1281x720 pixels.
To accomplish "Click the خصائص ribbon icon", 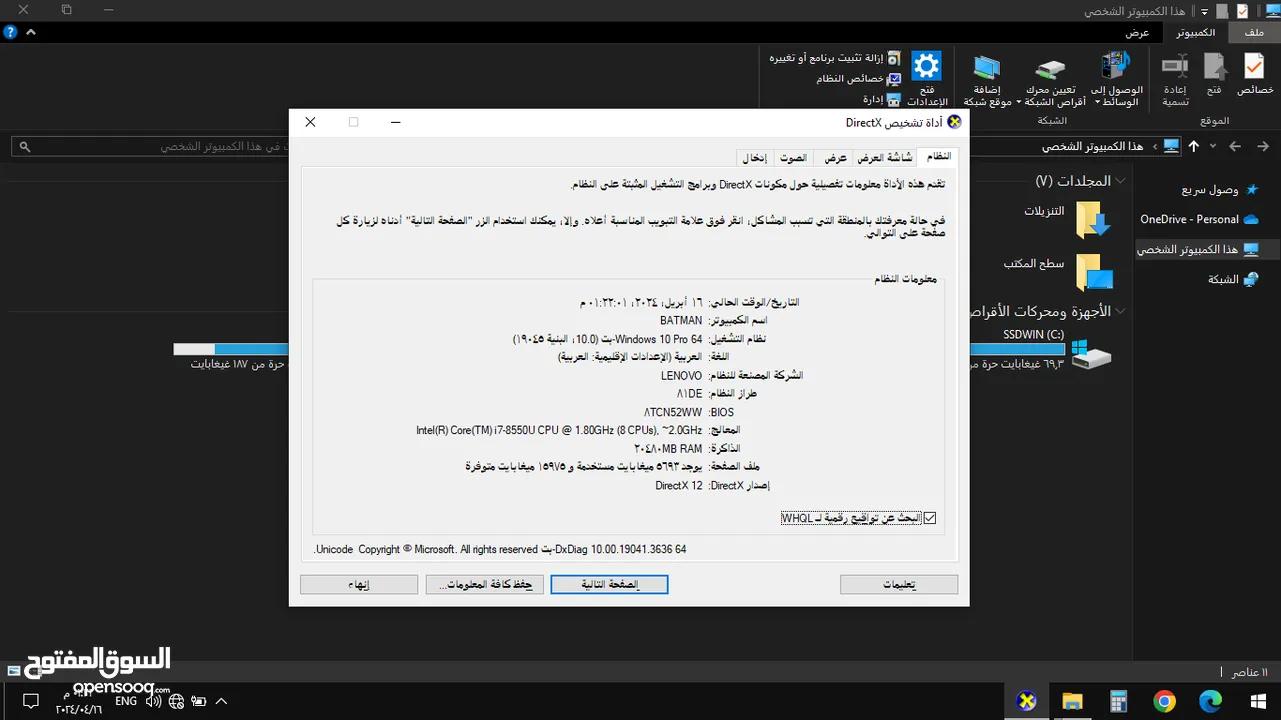I will click(1255, 75).
